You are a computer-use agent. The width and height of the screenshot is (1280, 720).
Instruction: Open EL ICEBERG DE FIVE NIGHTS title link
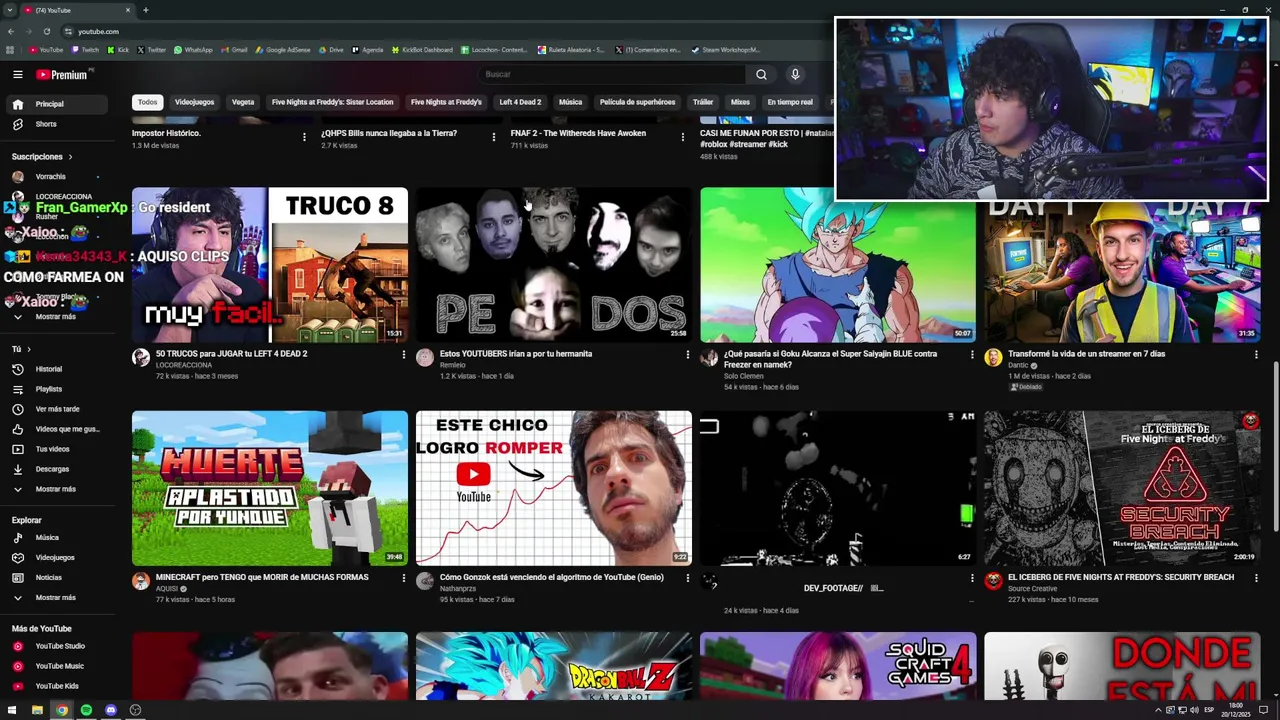coord(1120,578)
